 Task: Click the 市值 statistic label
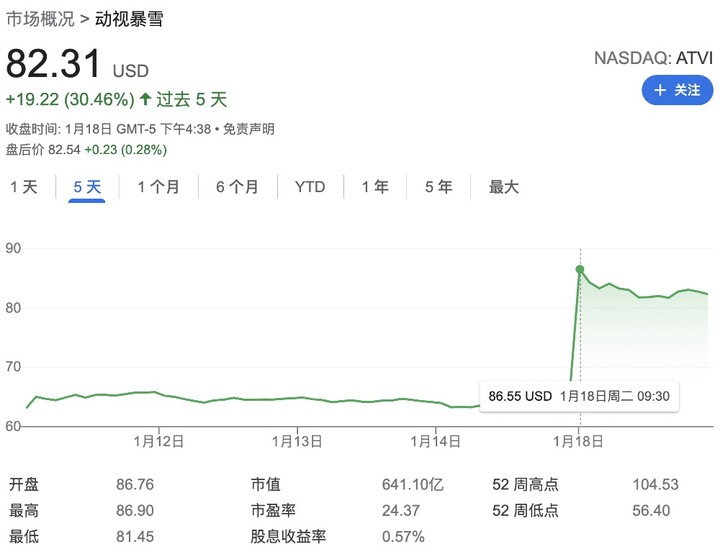pyautogui.click(x=265, y=485)
